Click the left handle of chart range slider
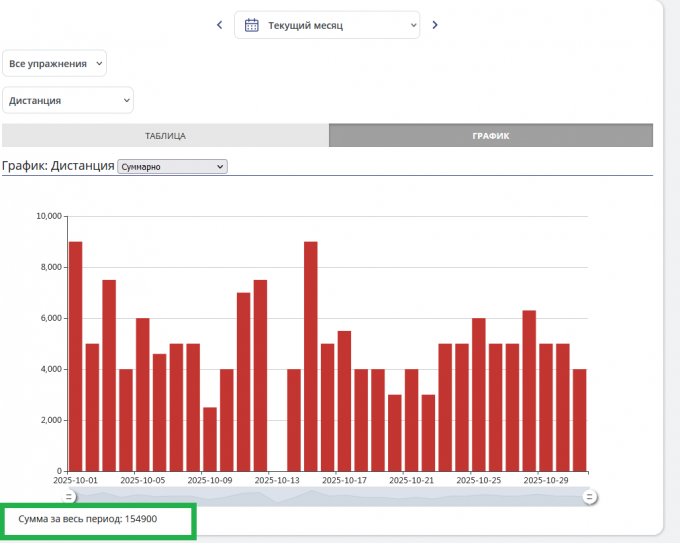 [x=70, y=496]
